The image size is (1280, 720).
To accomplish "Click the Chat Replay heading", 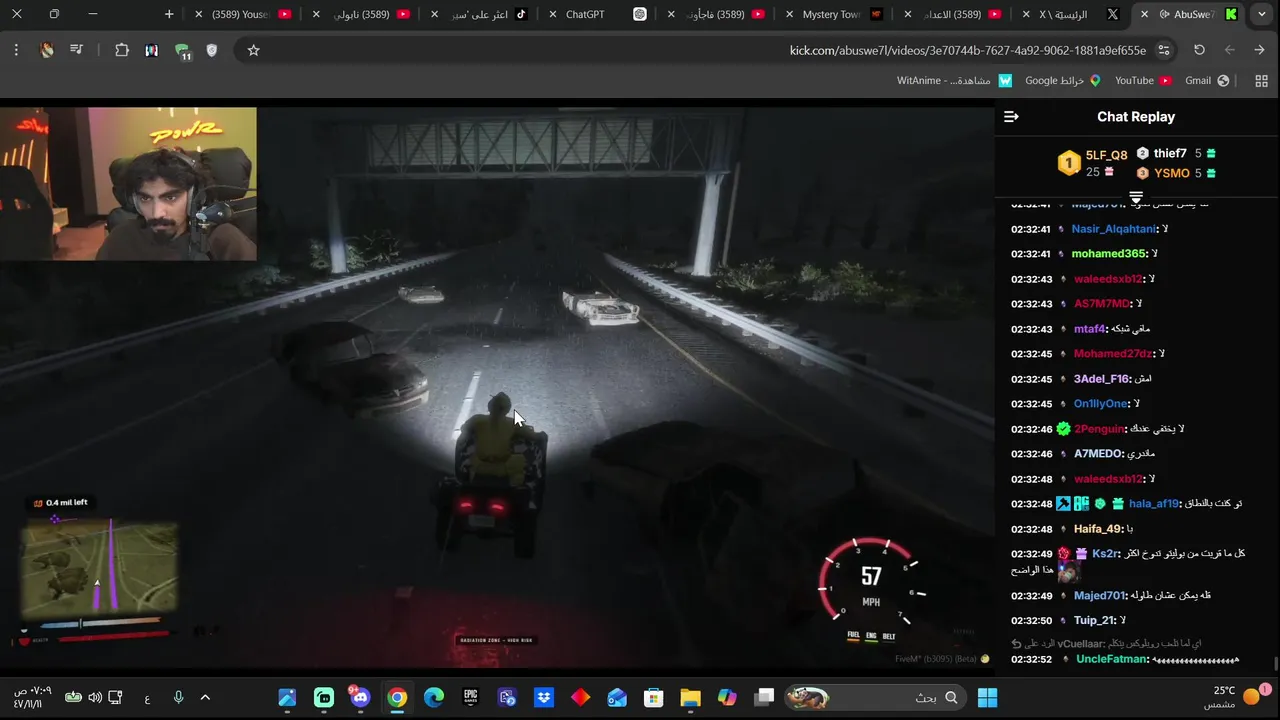I will 1136,117.
